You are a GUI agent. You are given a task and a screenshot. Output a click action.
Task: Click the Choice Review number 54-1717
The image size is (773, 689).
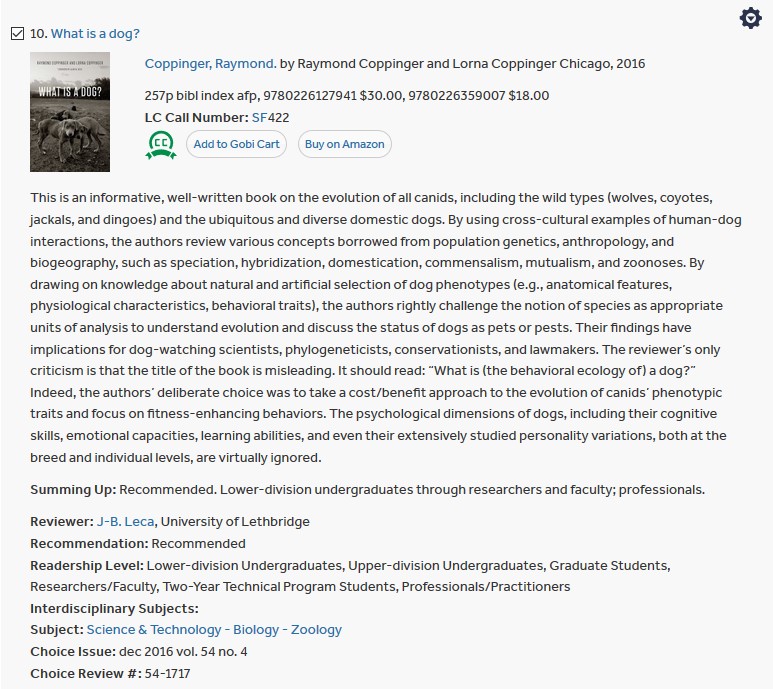click(x=168, y=674)
